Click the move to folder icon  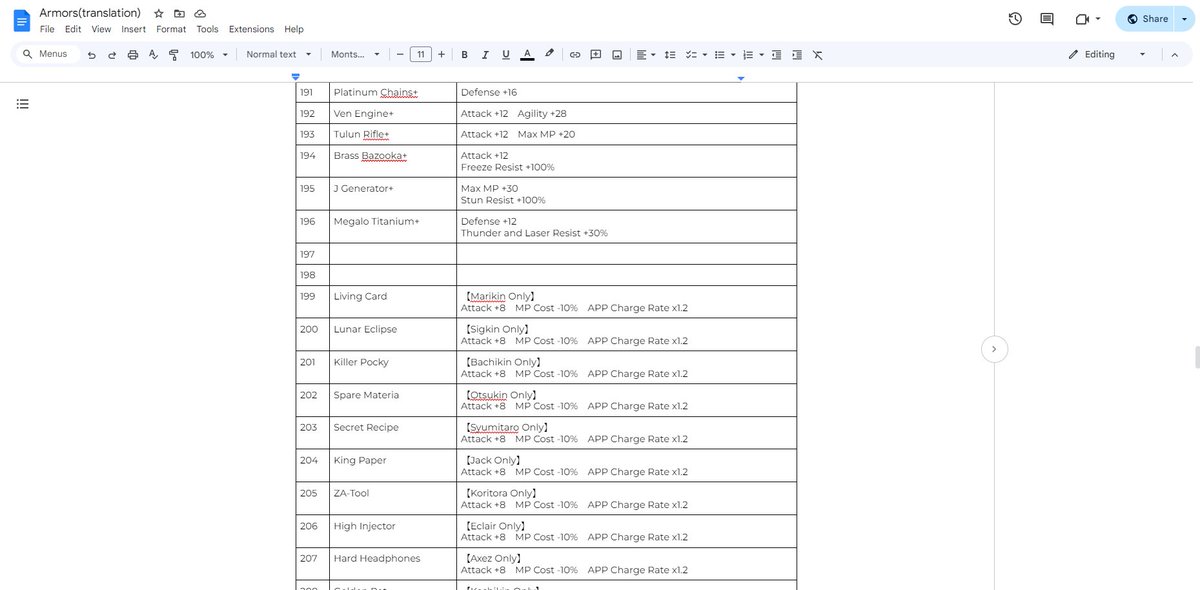pyautogui.click(x=179, y=13)
